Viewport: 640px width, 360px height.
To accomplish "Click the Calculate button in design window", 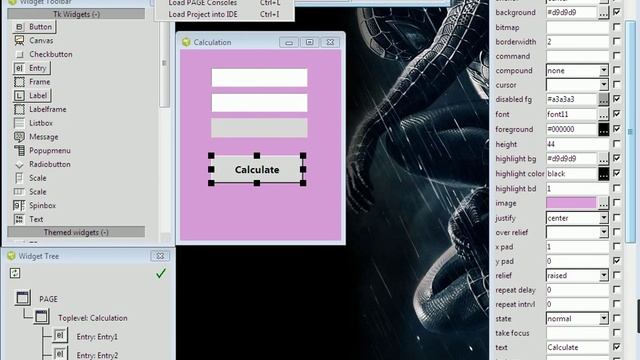I will pos(257,169).
